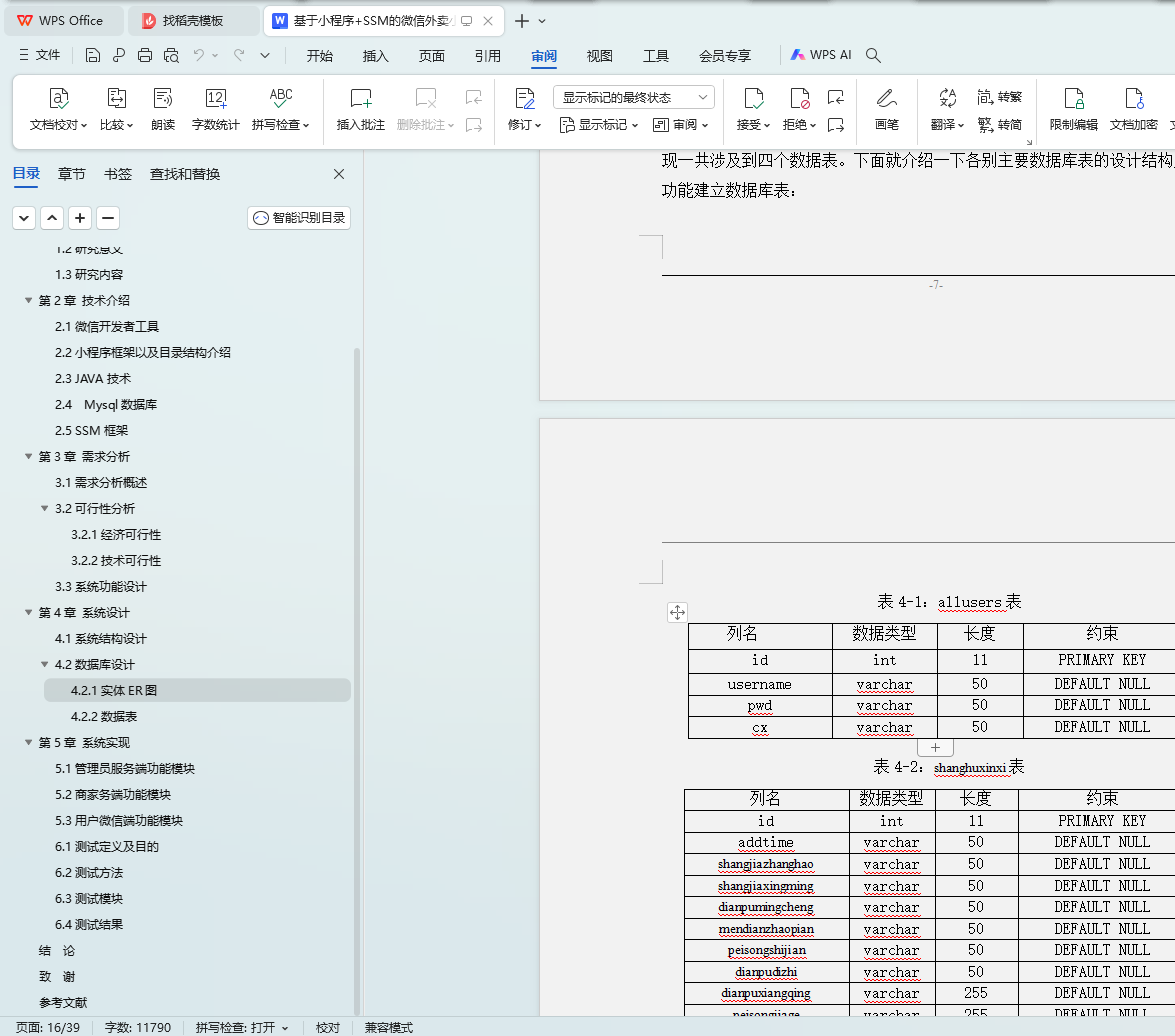Open the 审阅 pane dropdown
Screen dimensions: 1175x1036
pyautogui.click(x=680, y=125)
